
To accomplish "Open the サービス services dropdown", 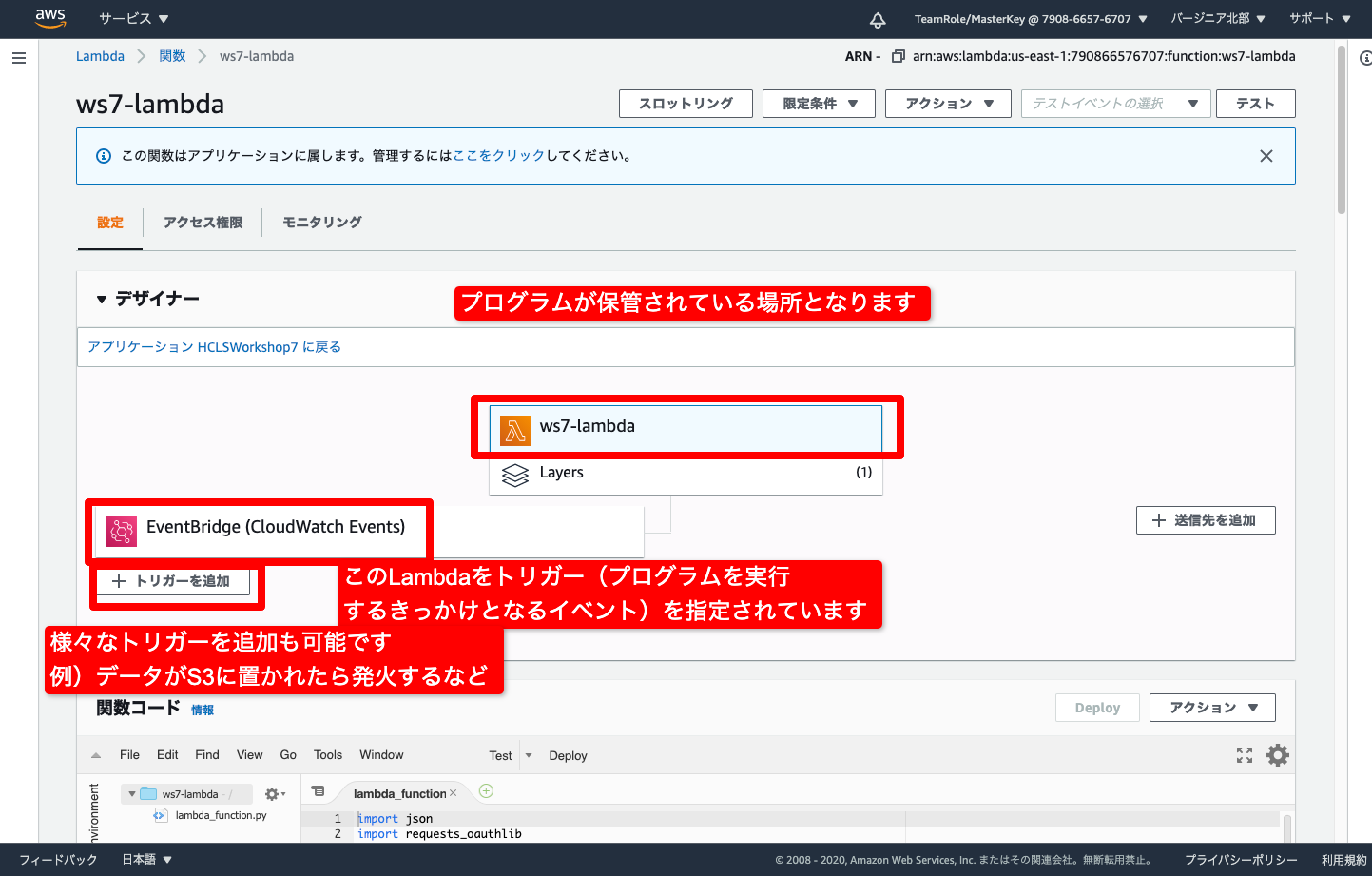I will tap(134, 18).
